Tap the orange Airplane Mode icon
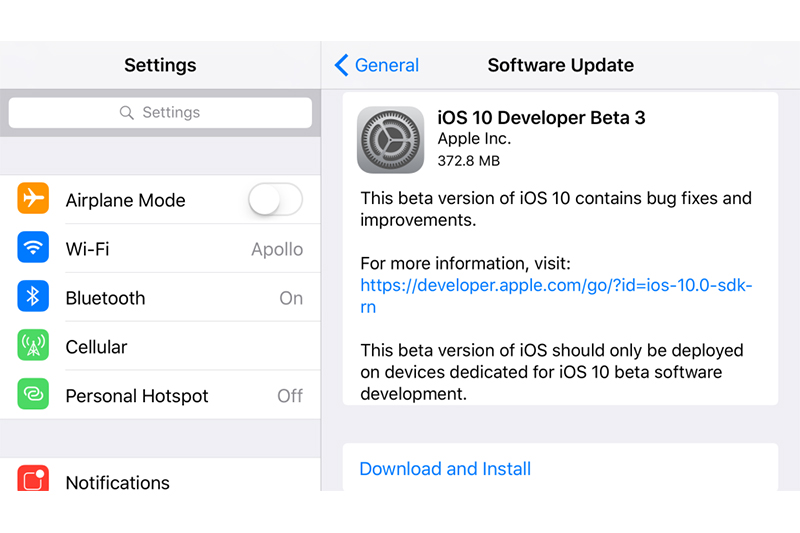Screen dimensions: 800x533 click(33, 199)
